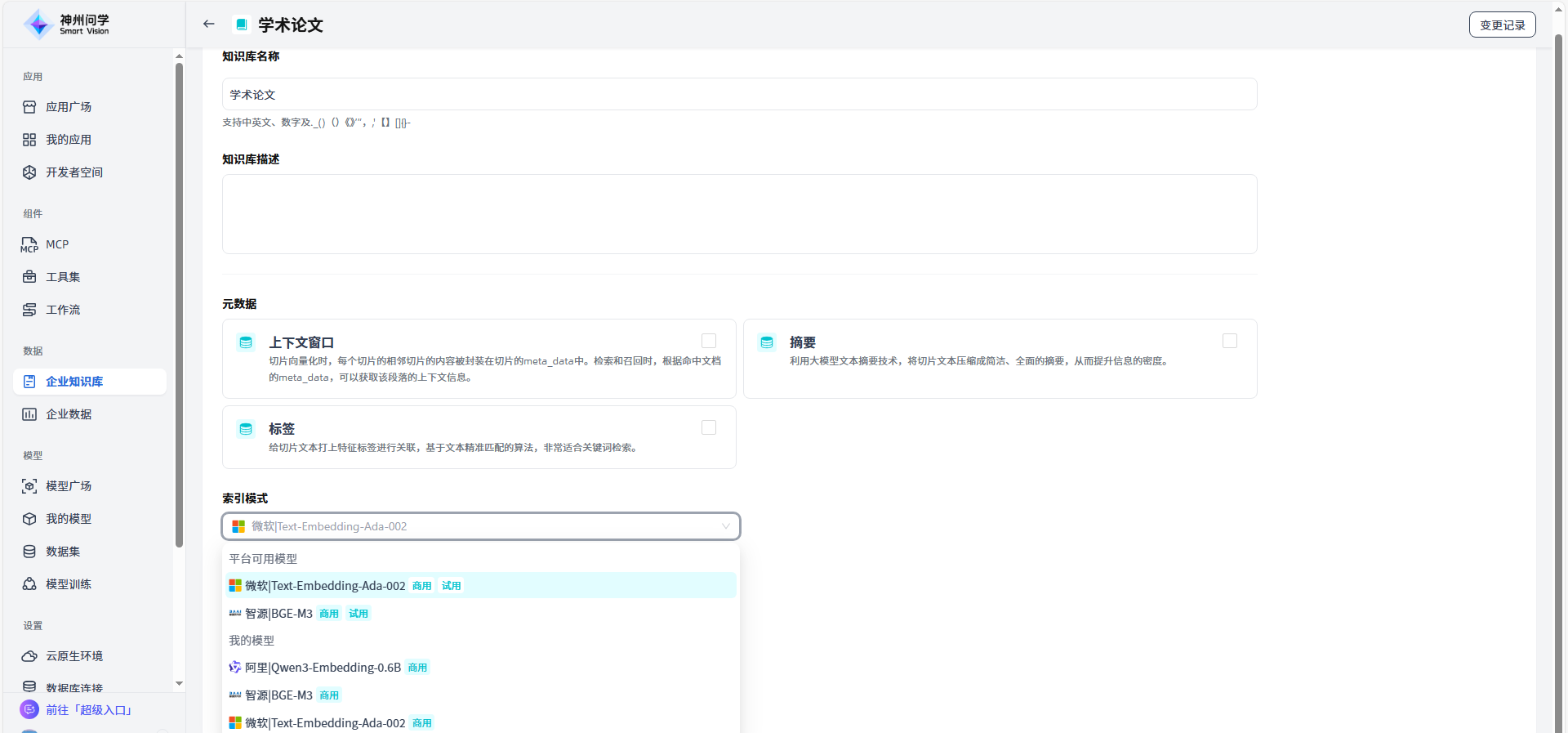Focus the 知识库描述 text area
The height and width of the screenshot is (733, 1568).
point(739,214)
